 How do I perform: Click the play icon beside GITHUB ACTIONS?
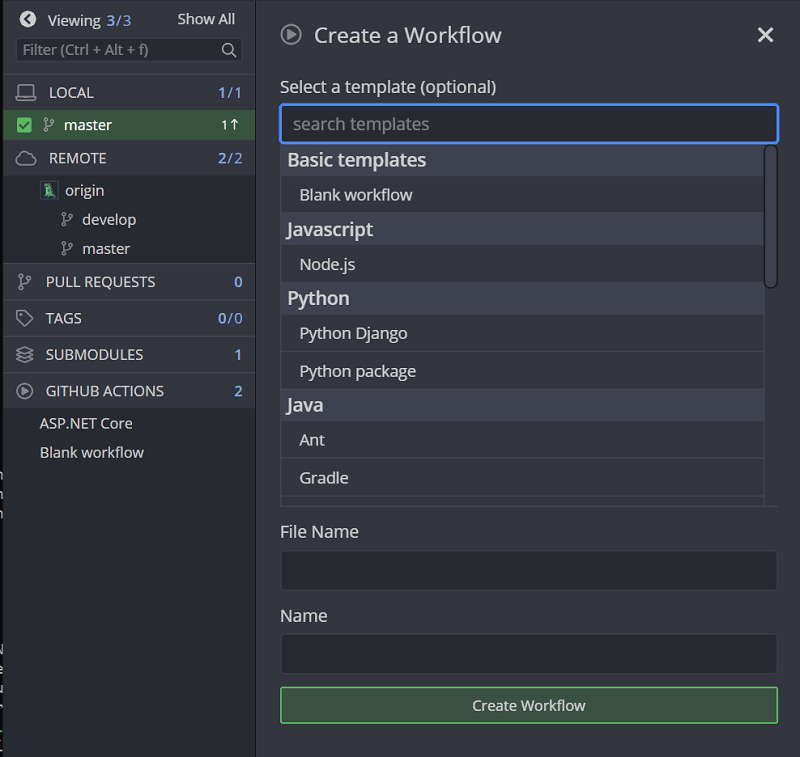pos(25,391)
